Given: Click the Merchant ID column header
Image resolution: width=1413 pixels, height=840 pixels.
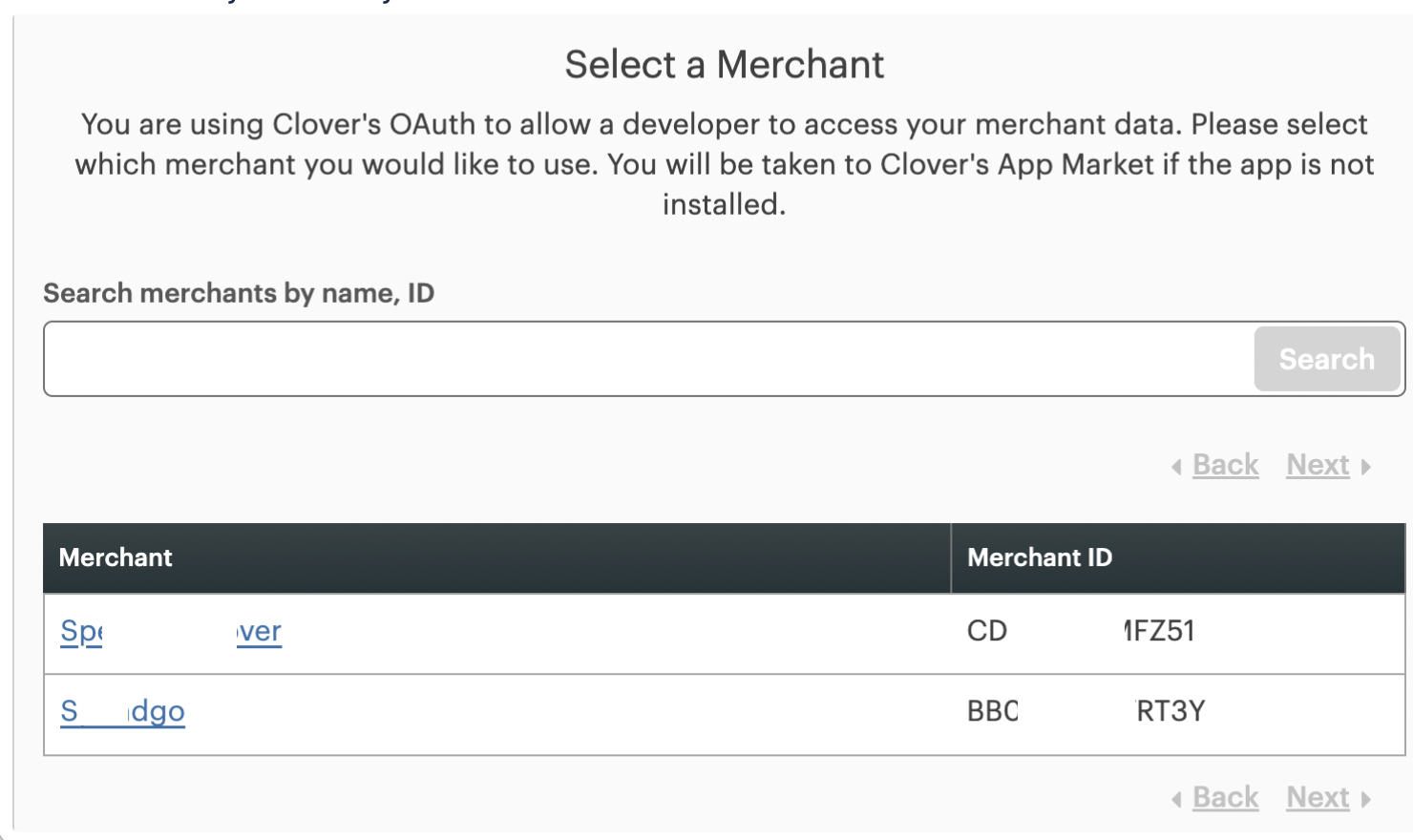Looking at the screenshot, I should [x=1040, y=557].
